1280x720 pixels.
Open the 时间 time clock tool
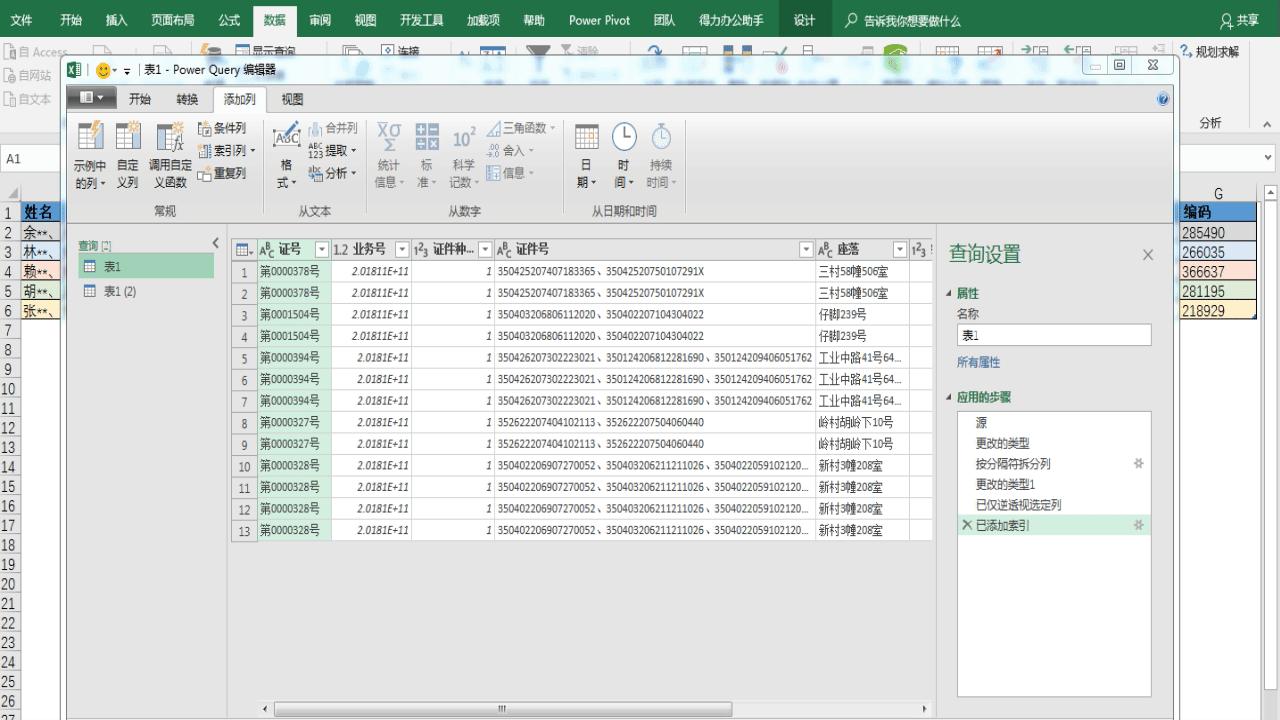click(x=623, y=138)
